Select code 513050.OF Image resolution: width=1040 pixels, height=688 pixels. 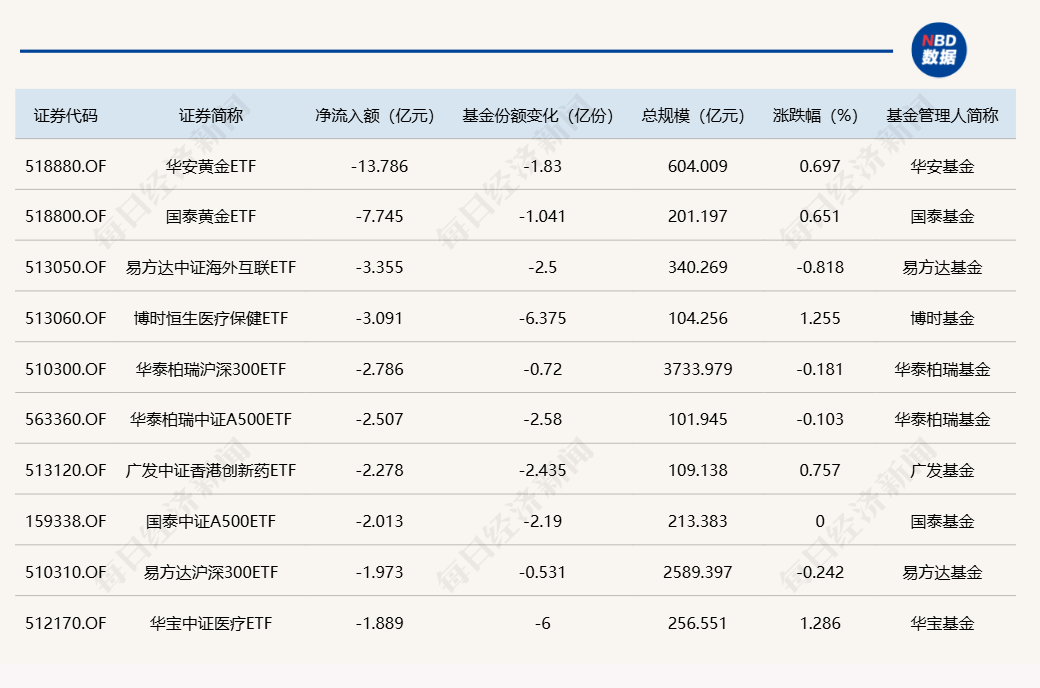tap(66, 267)
